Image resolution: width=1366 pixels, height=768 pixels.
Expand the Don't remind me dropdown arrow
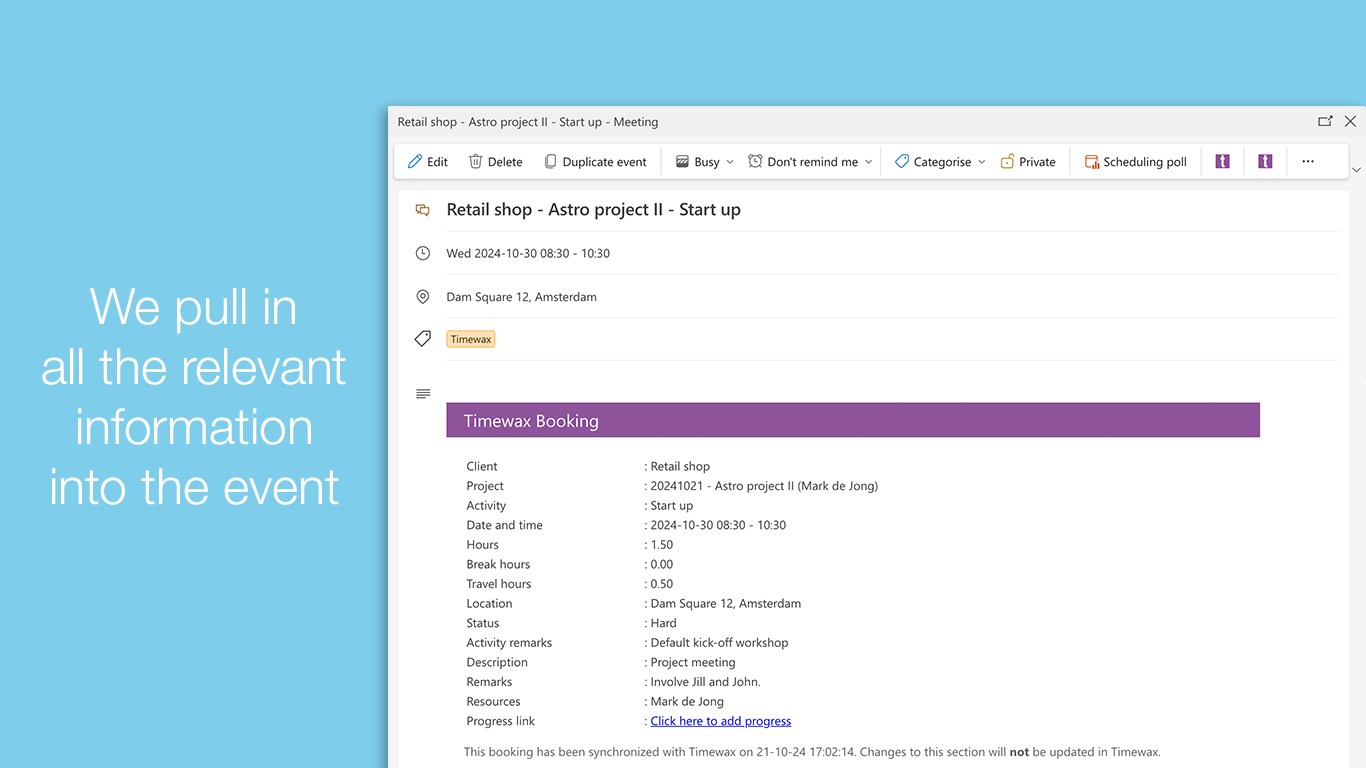(868, 162)
